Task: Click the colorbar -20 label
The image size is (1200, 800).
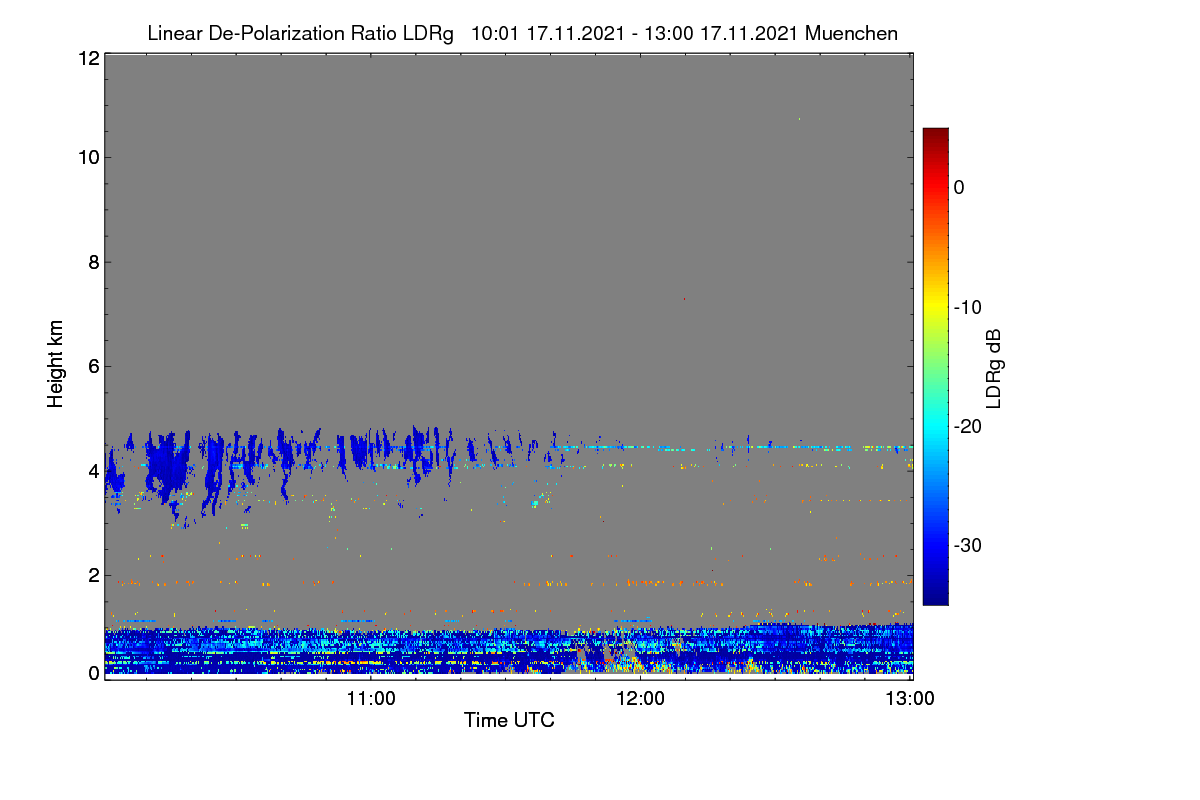Action: 968,426
